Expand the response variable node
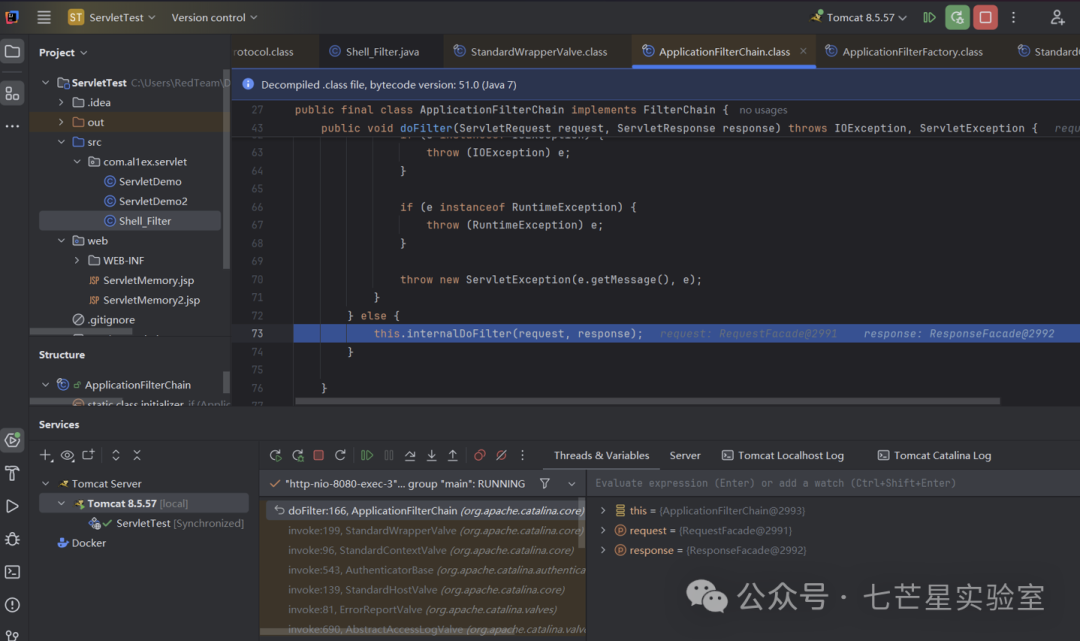Viewport: 1080px width, 641px height. (603, 550)
